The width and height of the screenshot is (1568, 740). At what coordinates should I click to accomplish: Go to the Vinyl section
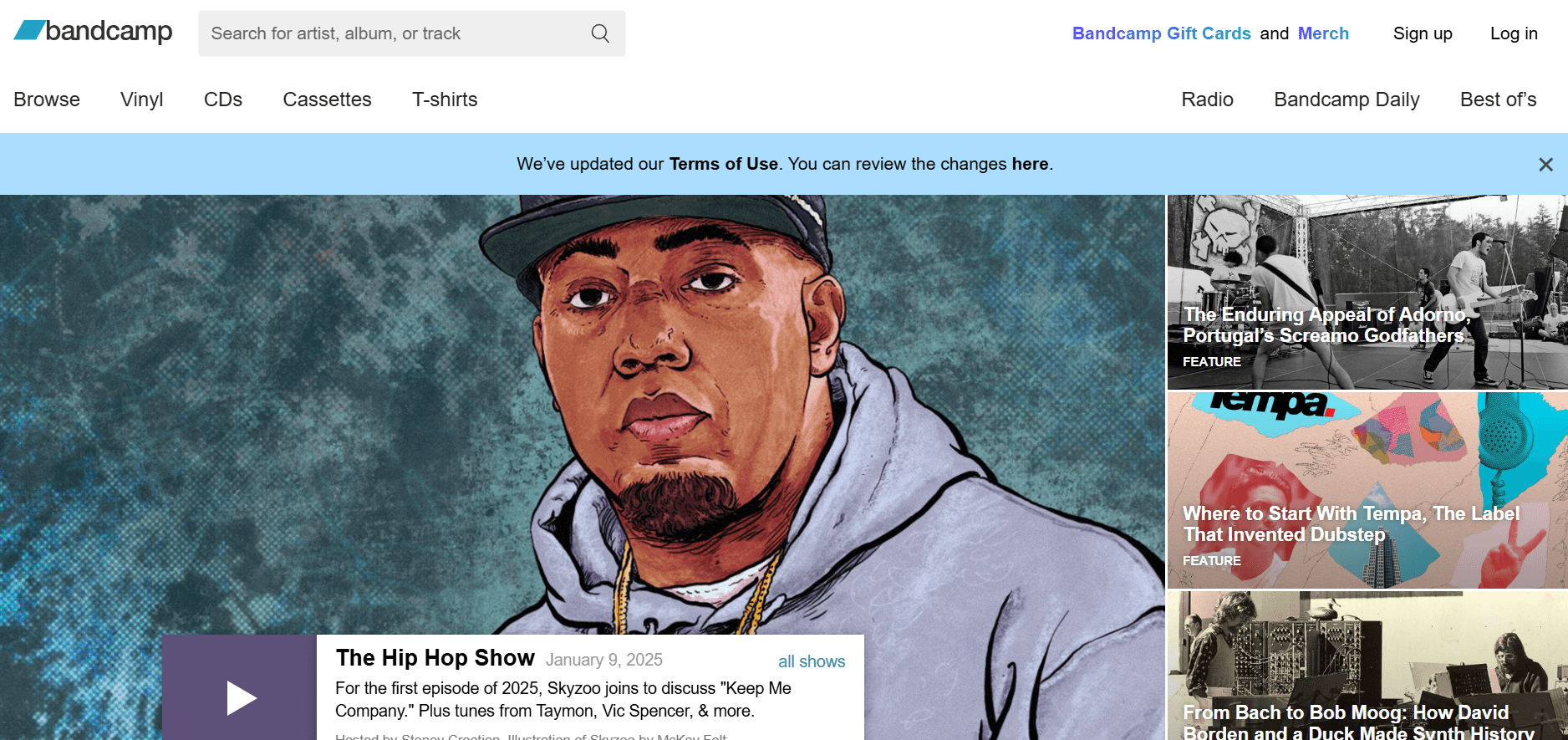click(x=142, y=100)
